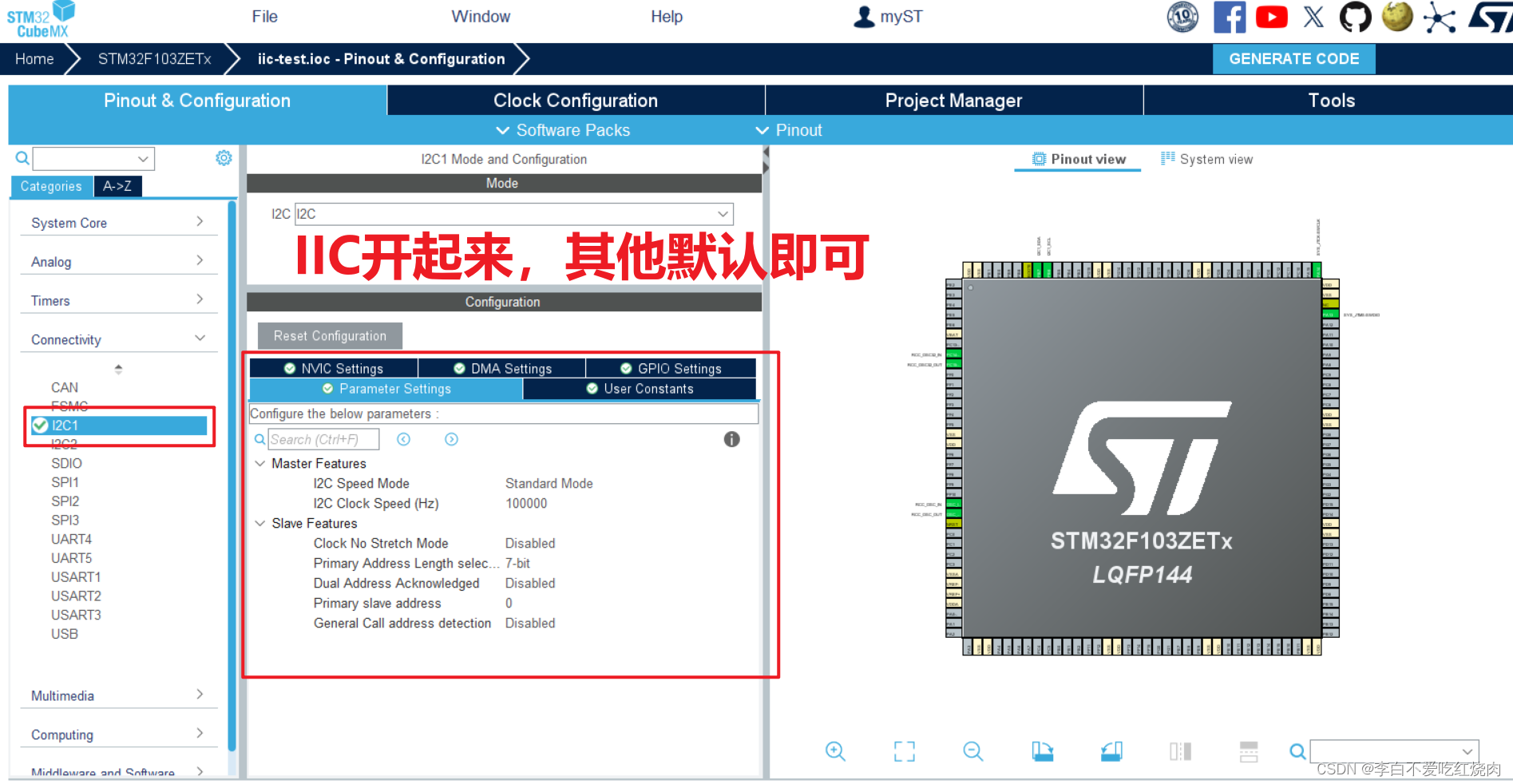Click the ST logo icon
The height and width of the screenshot is (784, 1513).
1491,18
